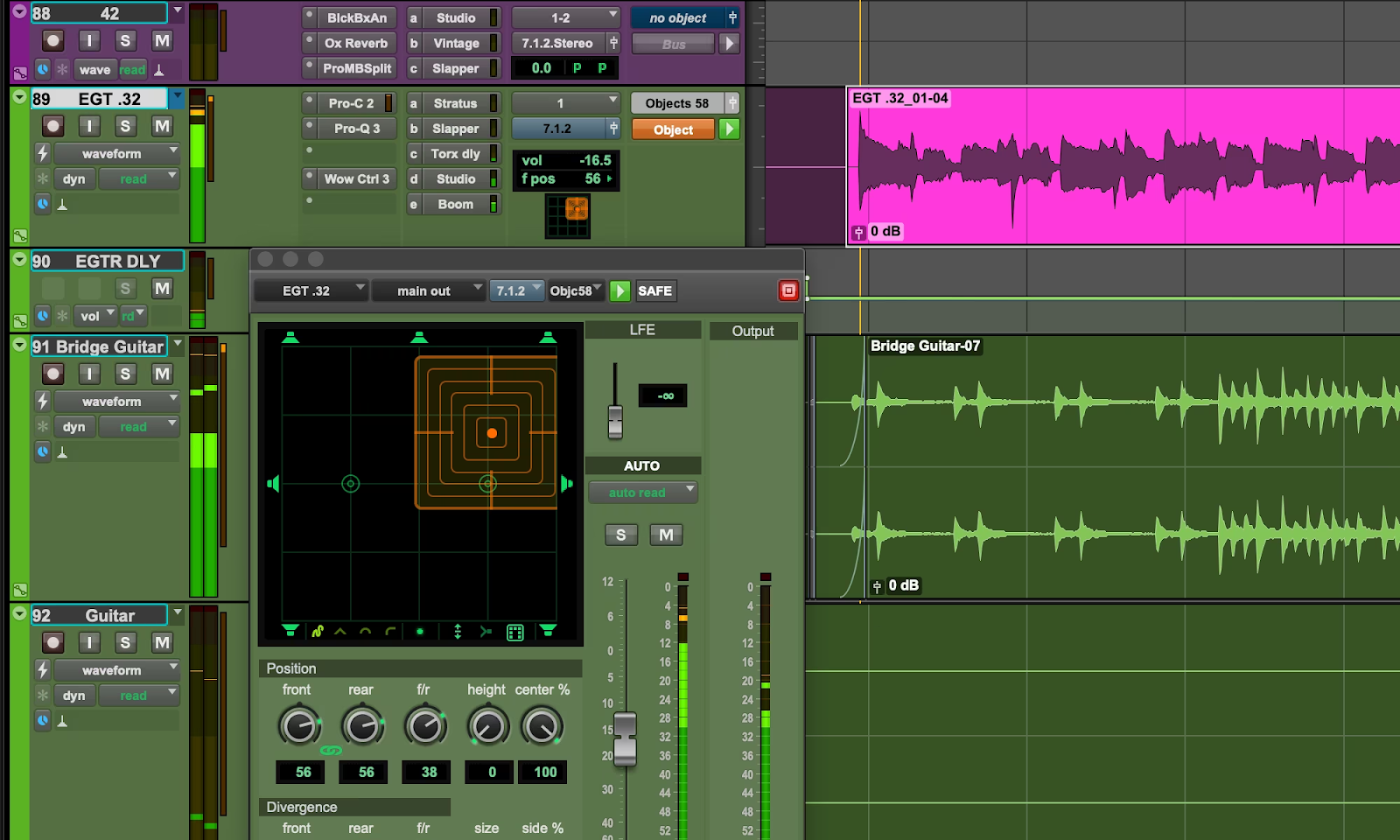The height and width of the screenshot is (840, 1400).
Task: Click the green dot icon in panner toolbar
Action: pyautogui.click(x=420, y=631)
